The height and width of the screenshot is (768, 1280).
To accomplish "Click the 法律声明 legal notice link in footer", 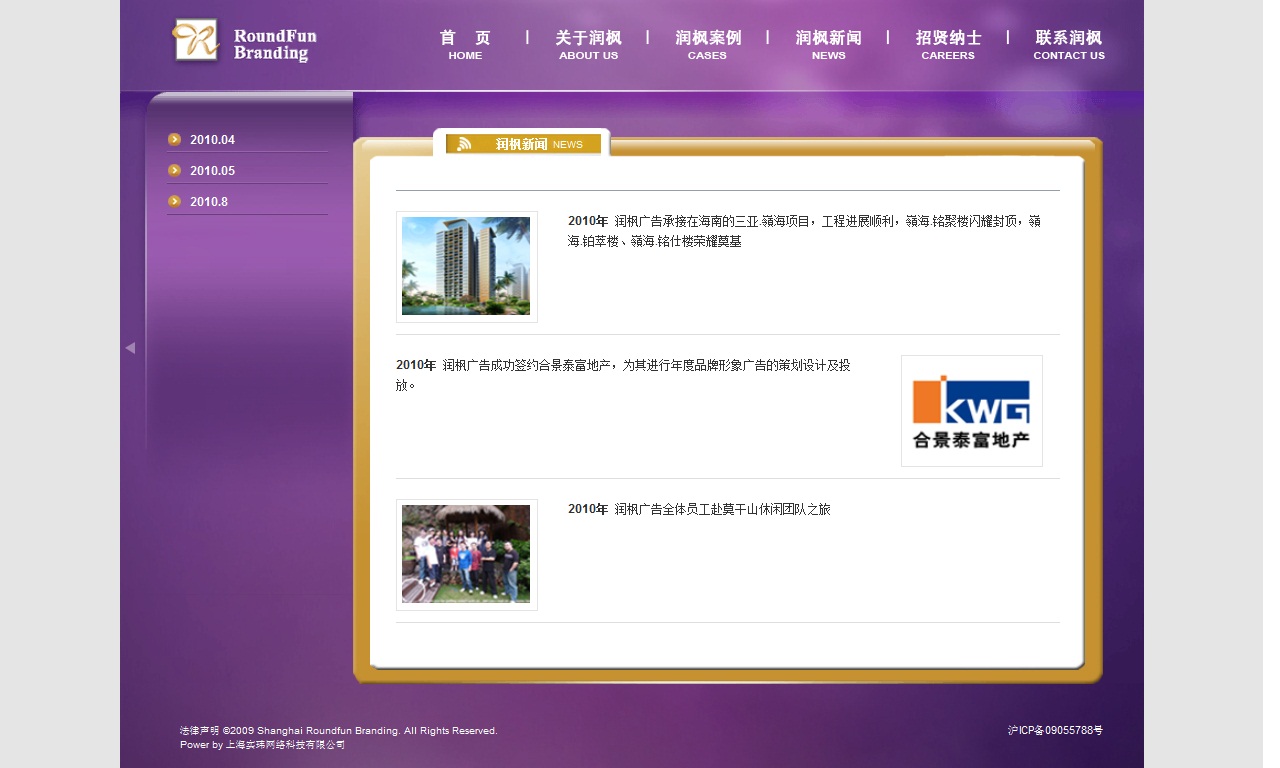I will tap(200, 731).
